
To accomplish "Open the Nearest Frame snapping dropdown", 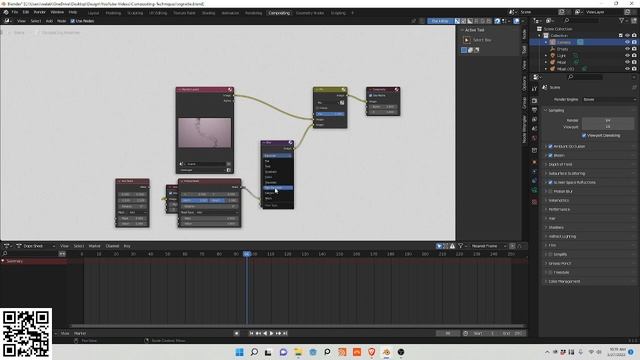I will 488,246.
